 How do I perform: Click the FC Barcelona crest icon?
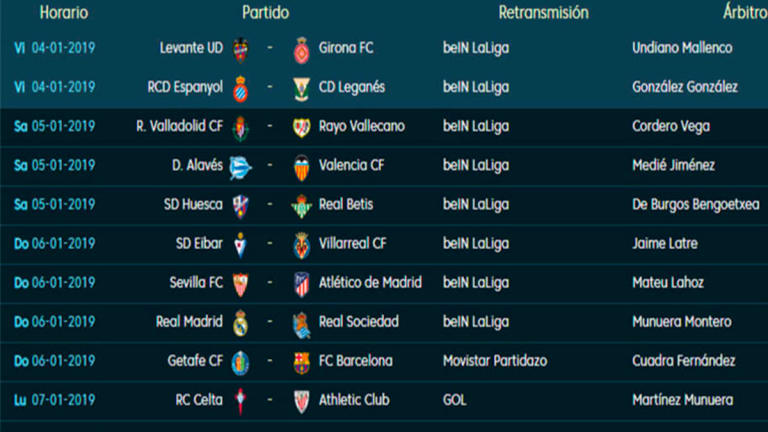[x=300, y=362]
